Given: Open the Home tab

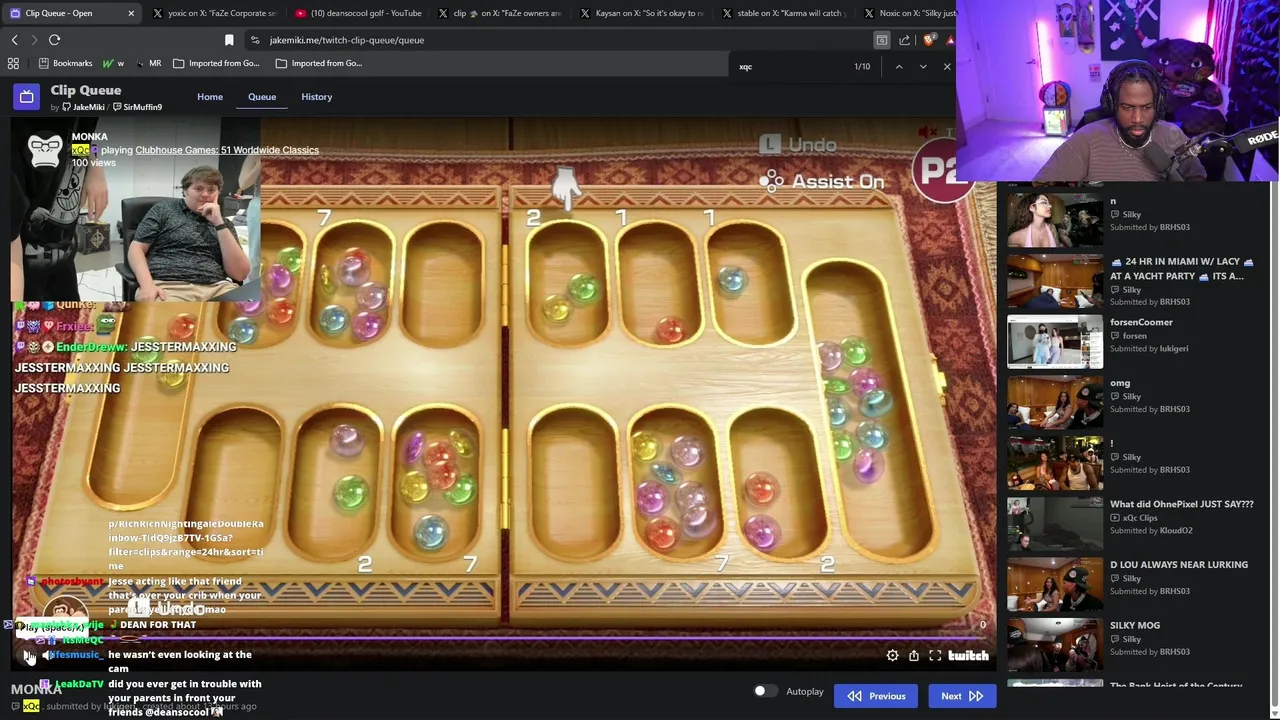Looking at the screenshot, I should pos(210,97).
